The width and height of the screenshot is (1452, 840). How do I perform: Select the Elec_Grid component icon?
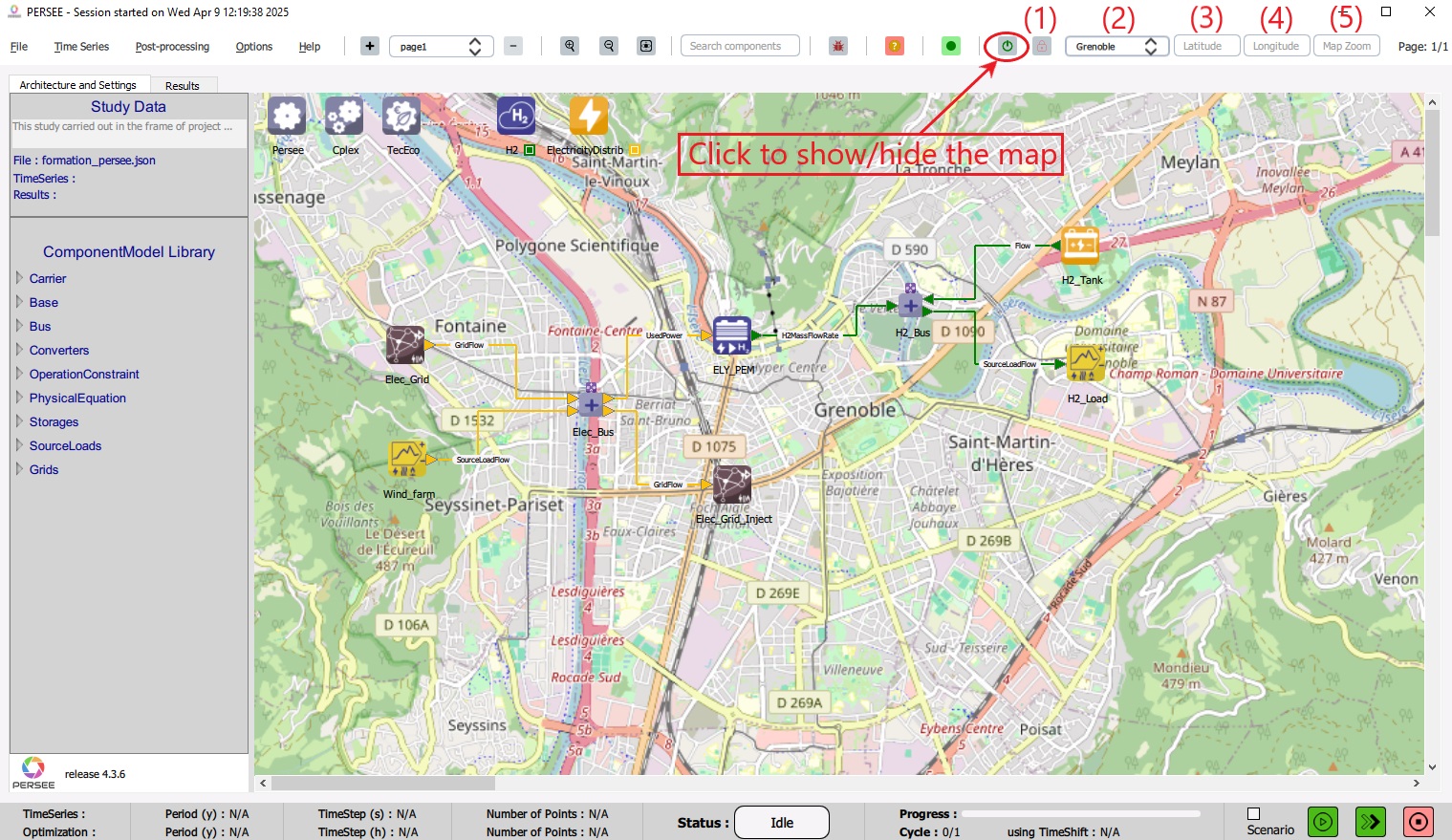[x=405, y=345]
